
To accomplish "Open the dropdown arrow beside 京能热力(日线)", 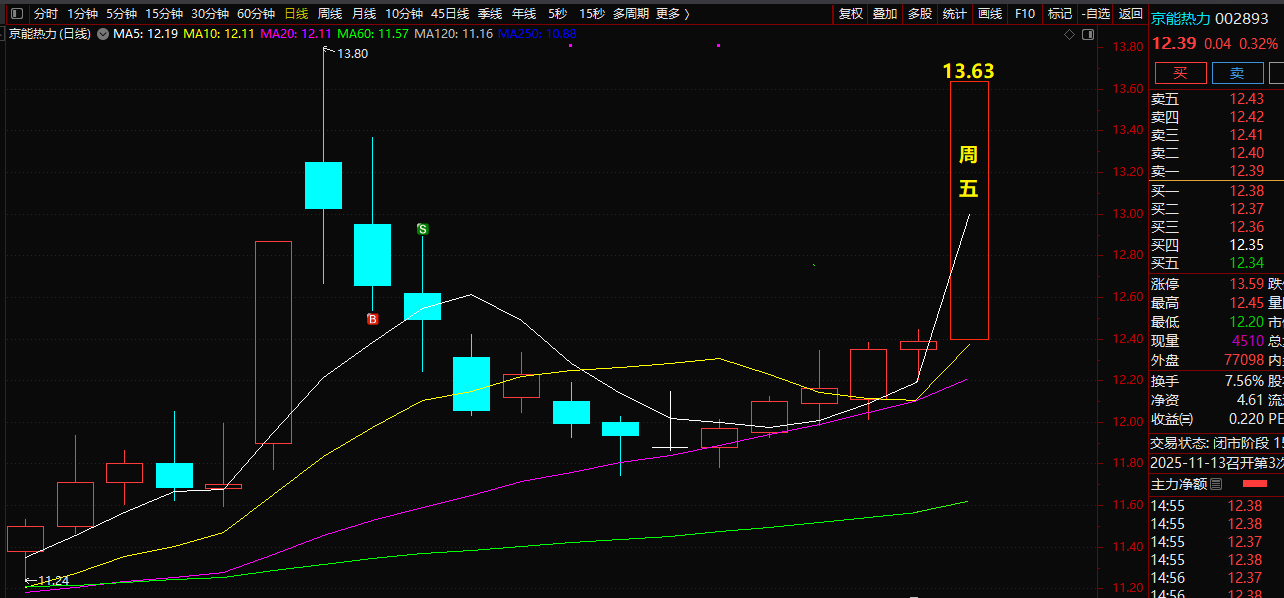I will tap(101, 34).
